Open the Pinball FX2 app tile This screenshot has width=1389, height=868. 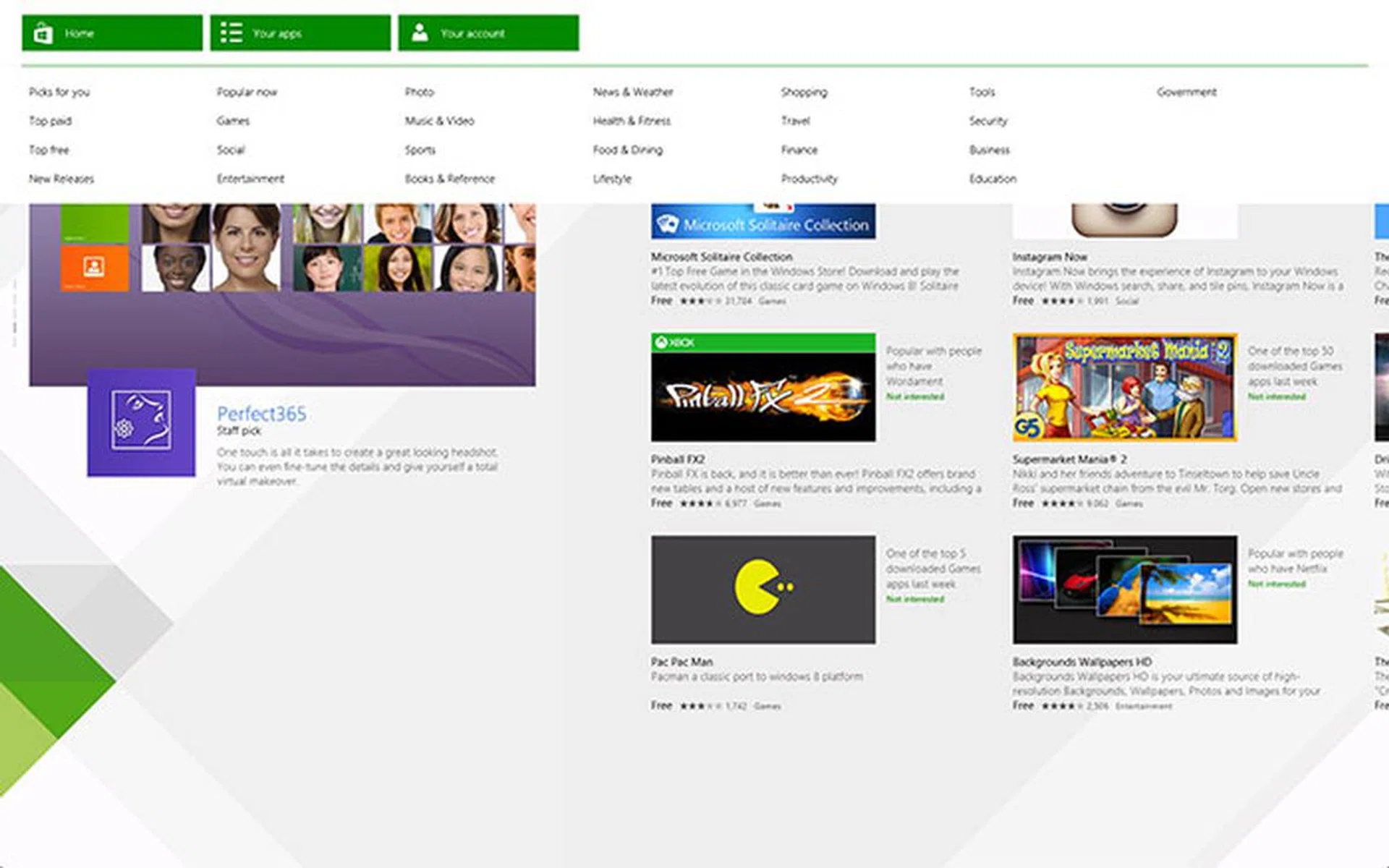pos(763,387)
